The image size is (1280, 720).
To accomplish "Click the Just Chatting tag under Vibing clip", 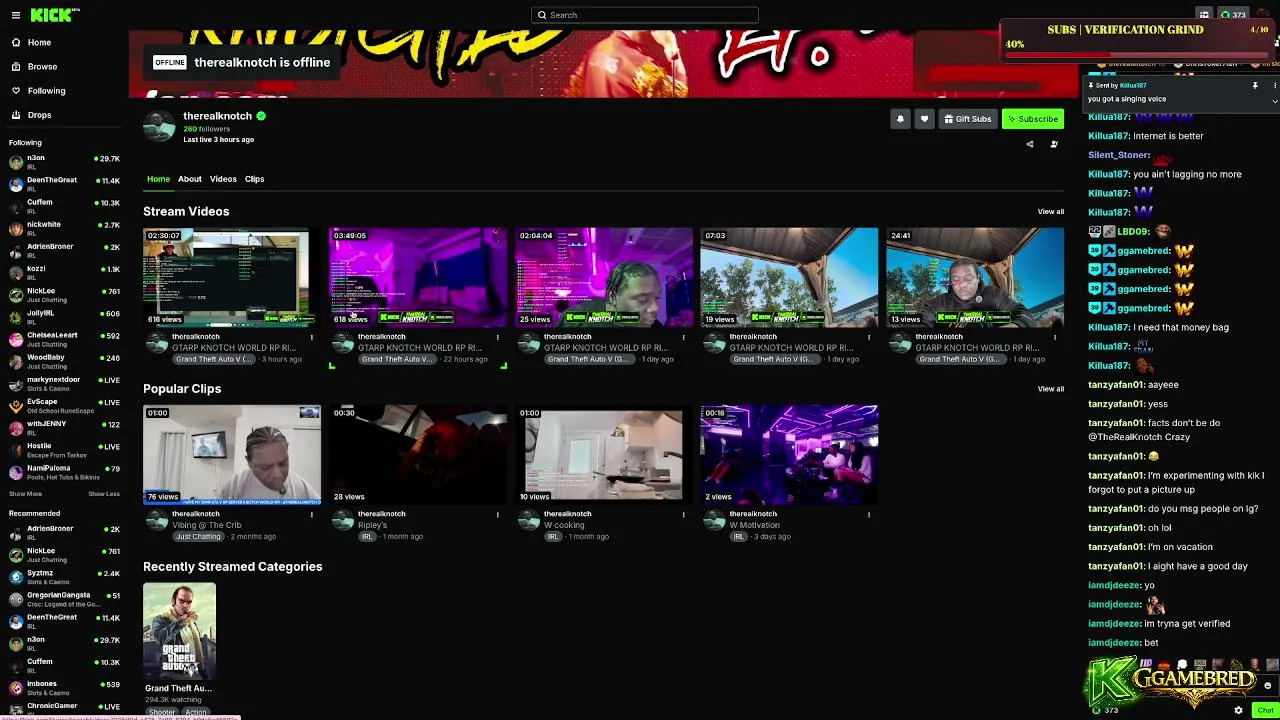I will coord(198,537).
